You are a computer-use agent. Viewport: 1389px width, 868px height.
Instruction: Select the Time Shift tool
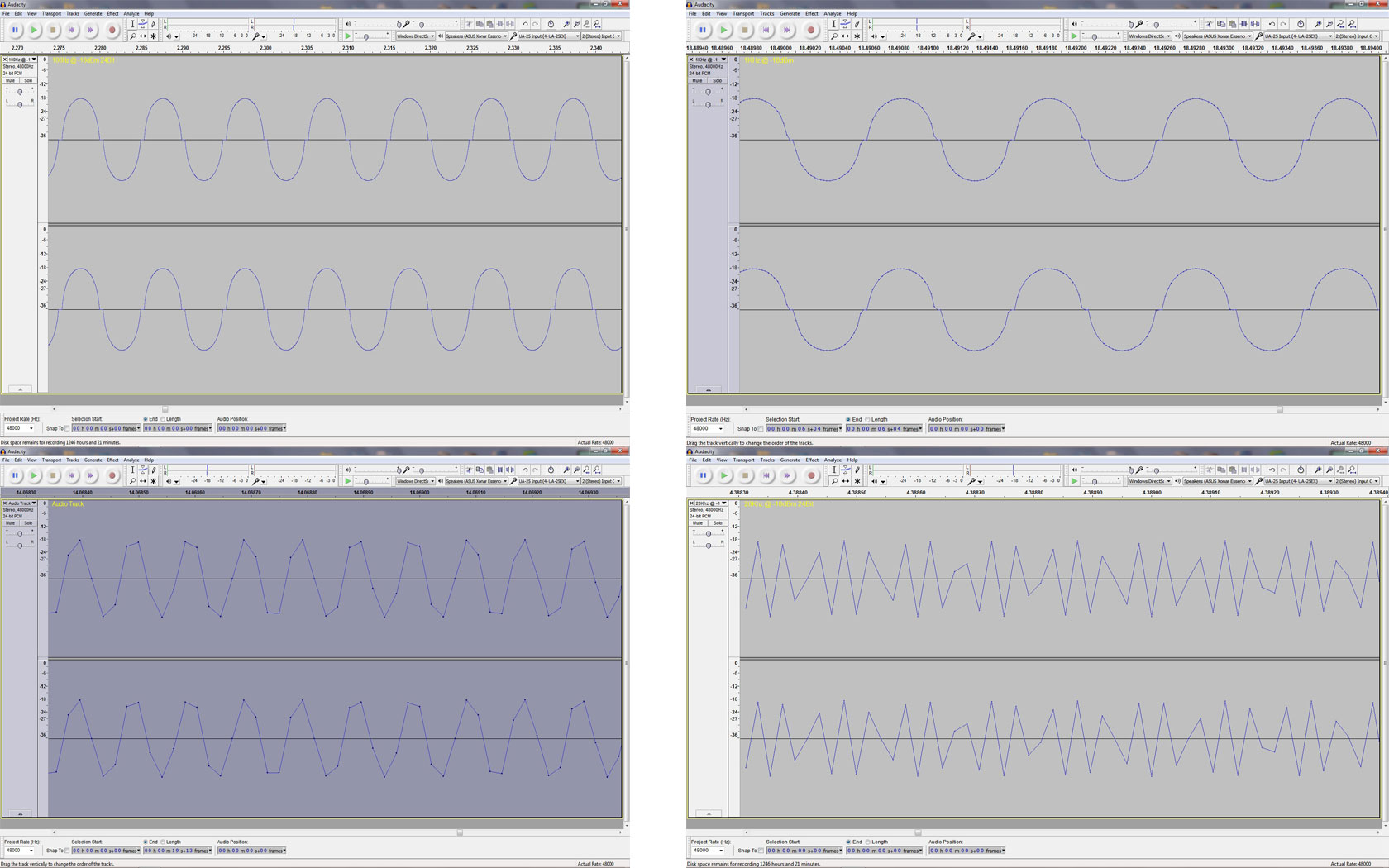pyautogui.click(x=143, y=36)
